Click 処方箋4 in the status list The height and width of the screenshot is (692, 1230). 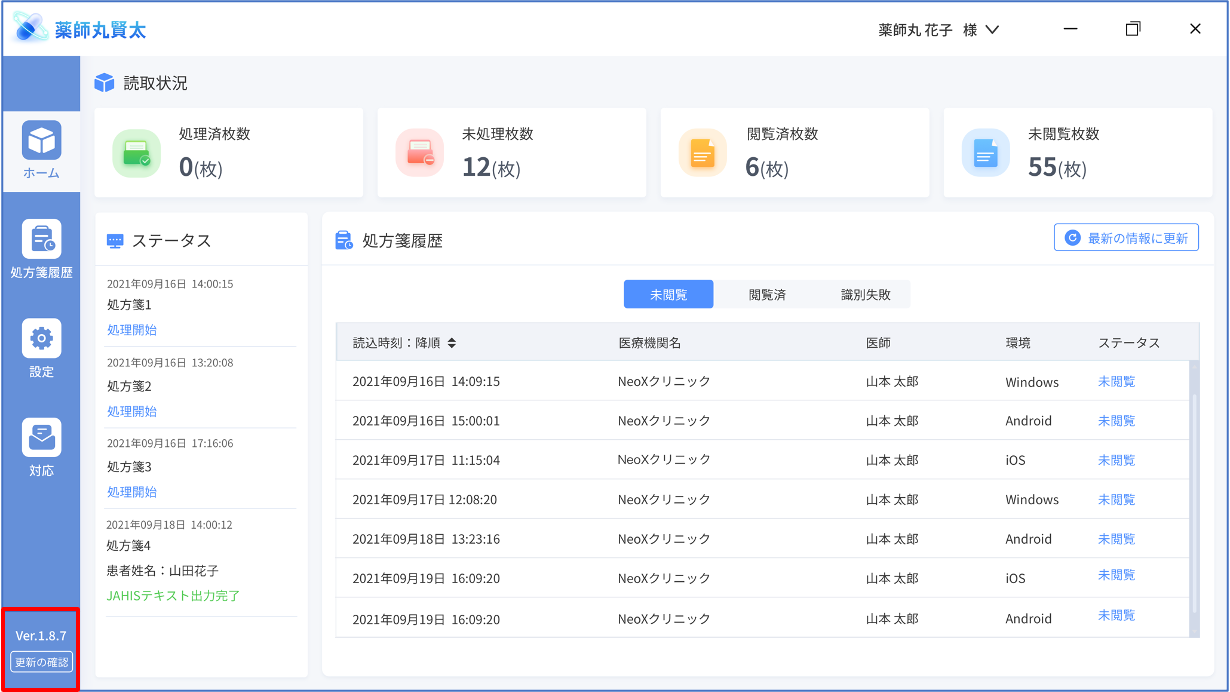(129, 545)
